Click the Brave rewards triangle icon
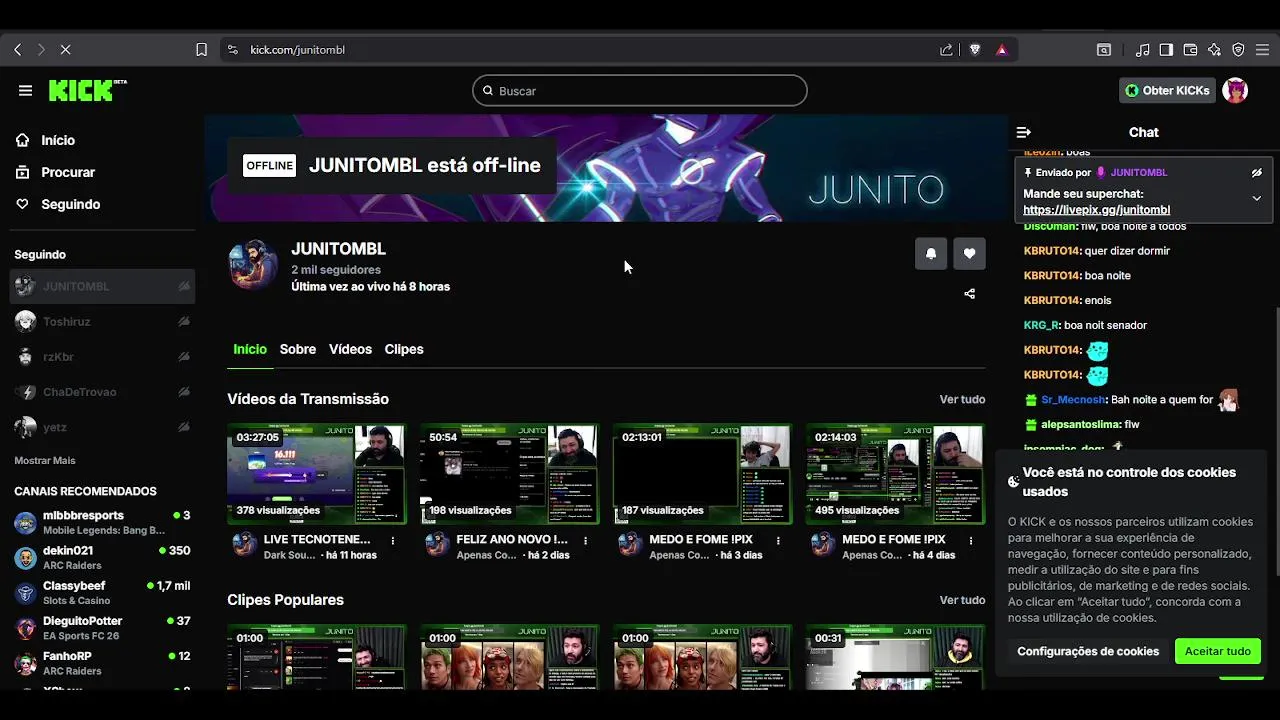1280x720 pixels. 1002,49
